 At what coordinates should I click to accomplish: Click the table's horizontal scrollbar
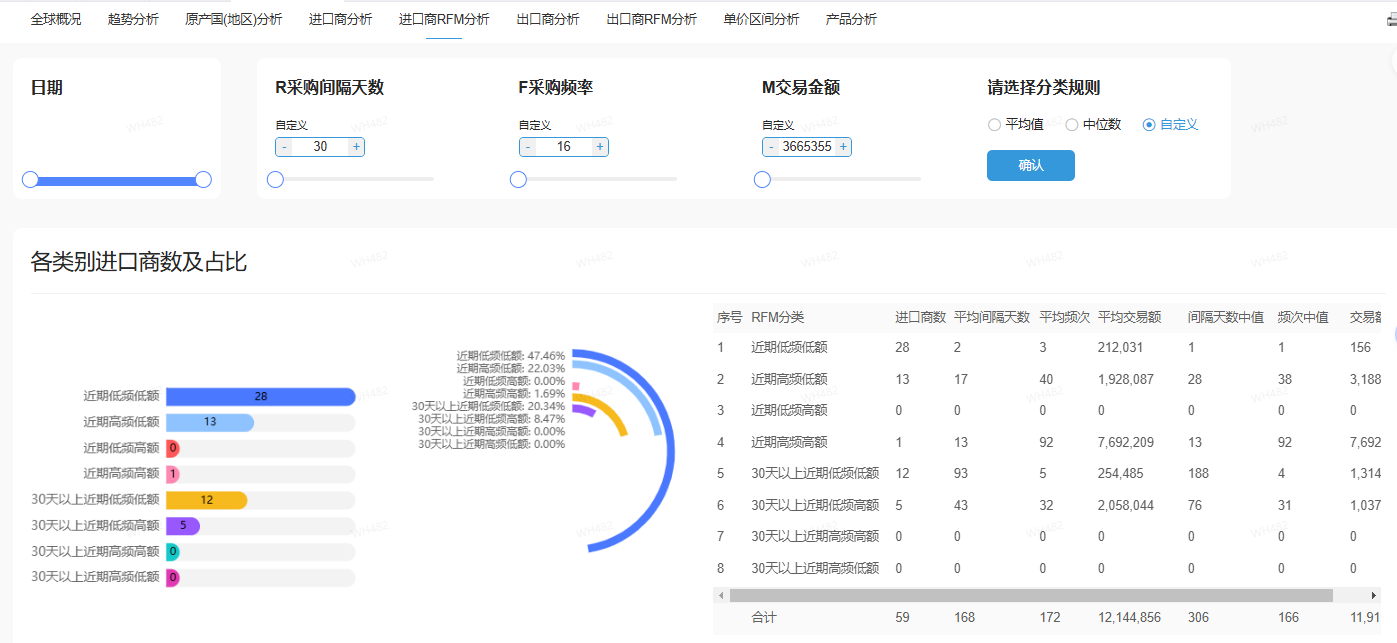point(1030,596)
